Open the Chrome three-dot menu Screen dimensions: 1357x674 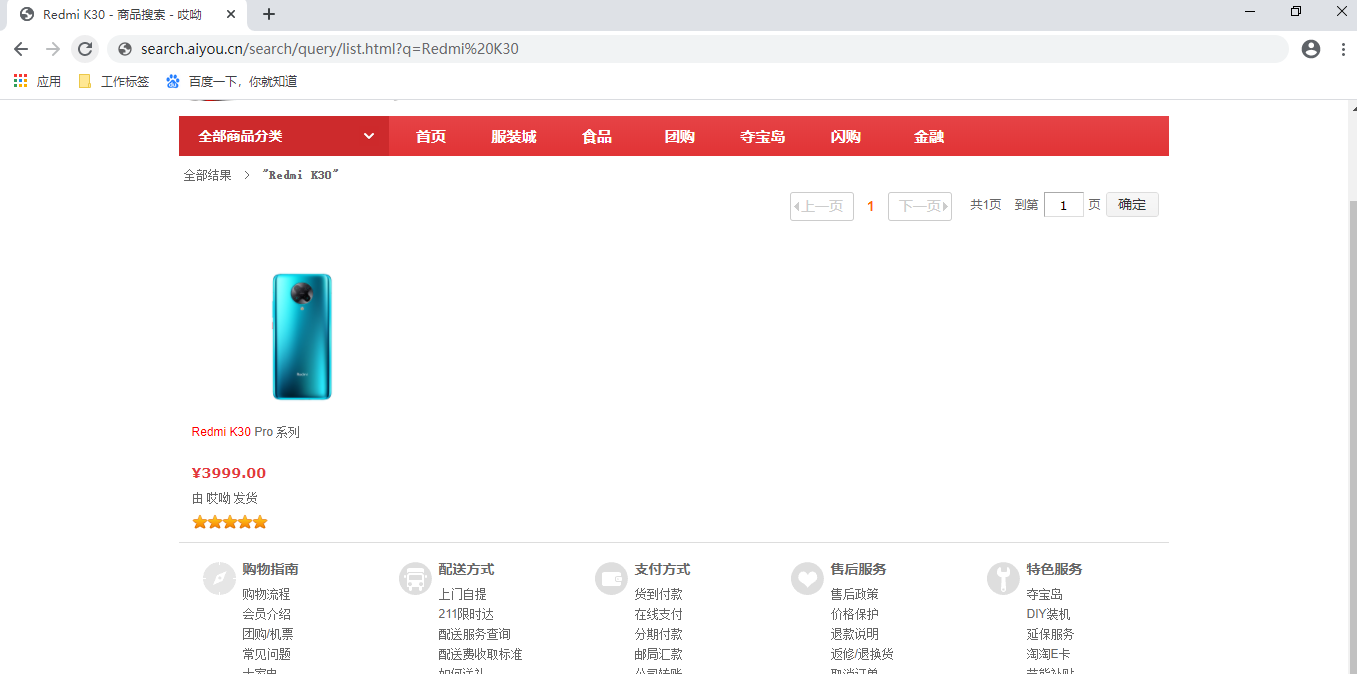1342,49
